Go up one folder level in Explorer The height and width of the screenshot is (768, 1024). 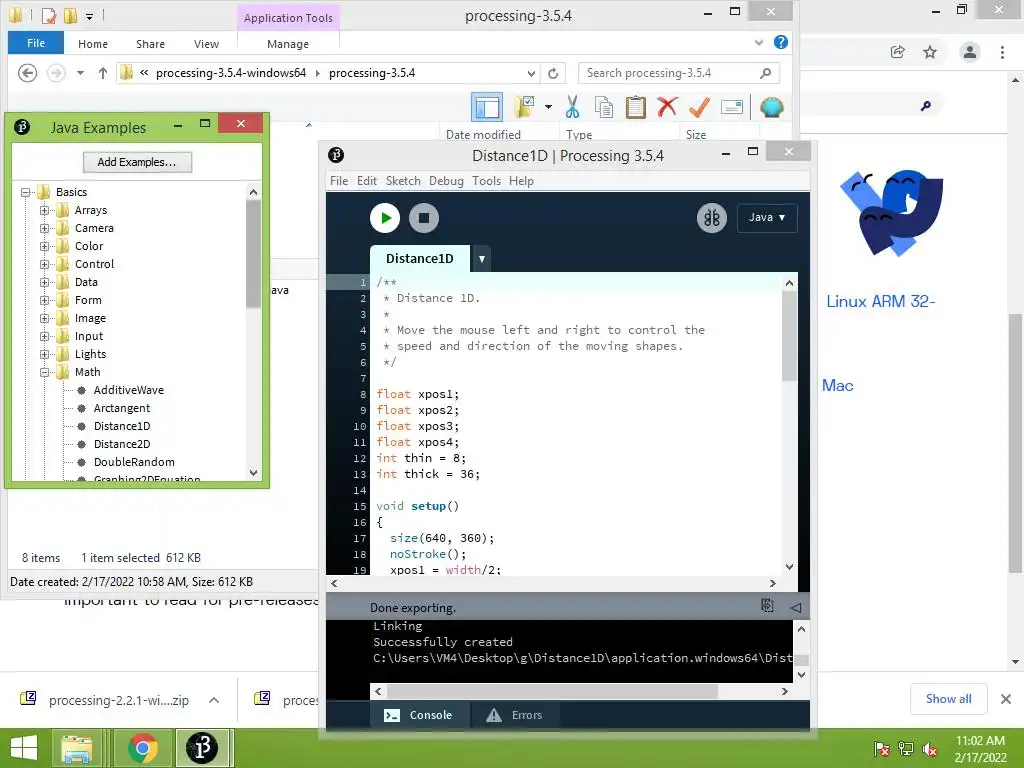pos(103,73)
